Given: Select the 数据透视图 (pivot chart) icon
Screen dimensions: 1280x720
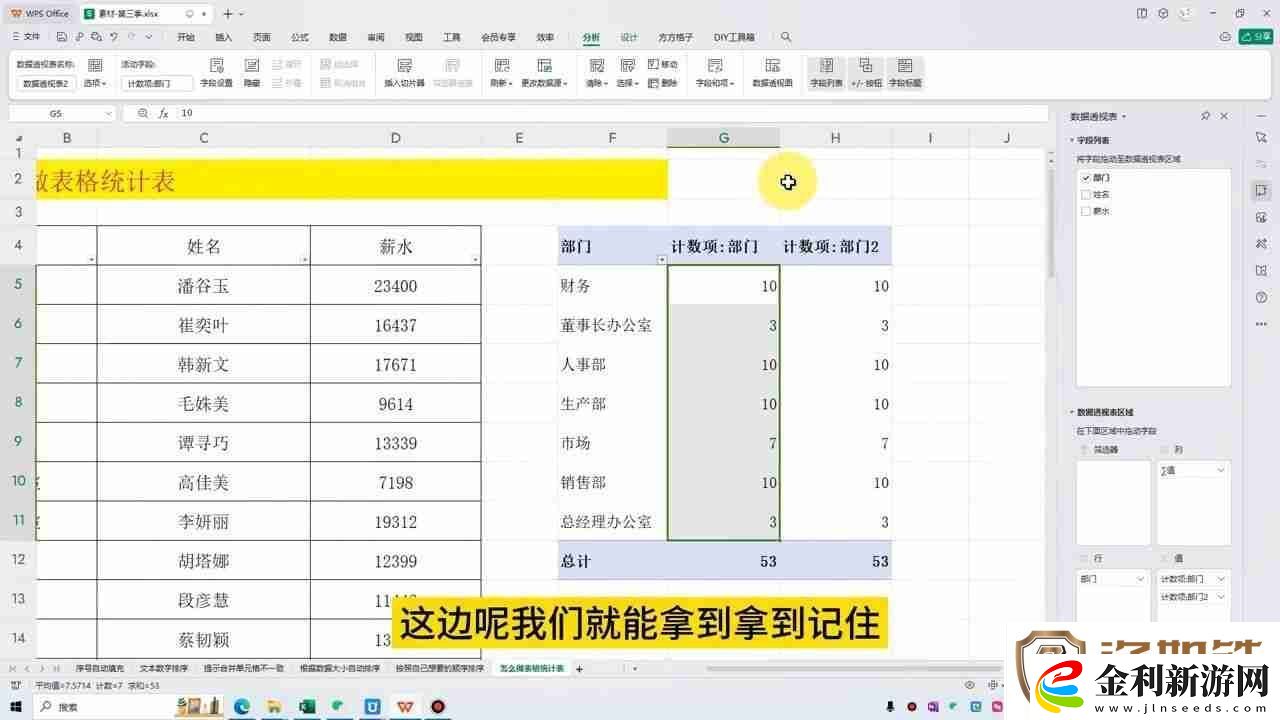Looking at the screenshot, I should tap(774, 70).
